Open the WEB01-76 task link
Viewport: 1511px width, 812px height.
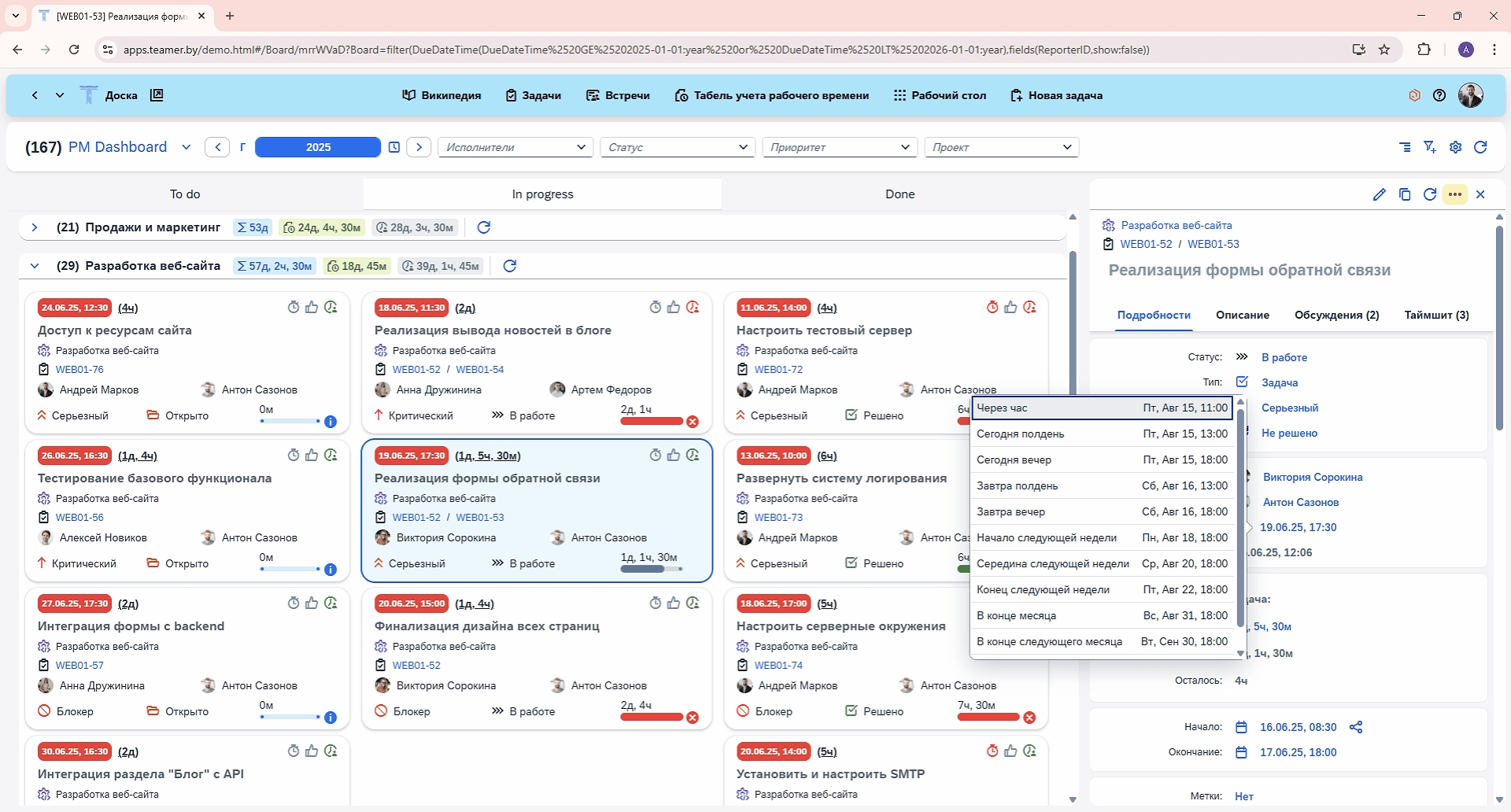pyautogui.click(x=79, y=369)
